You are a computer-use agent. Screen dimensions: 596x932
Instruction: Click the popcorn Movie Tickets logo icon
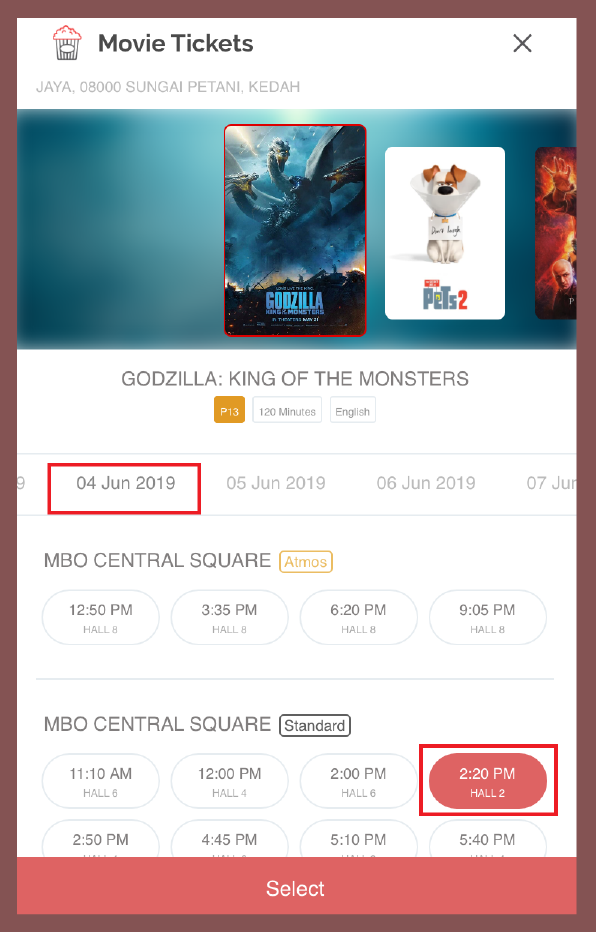(67, 43)
